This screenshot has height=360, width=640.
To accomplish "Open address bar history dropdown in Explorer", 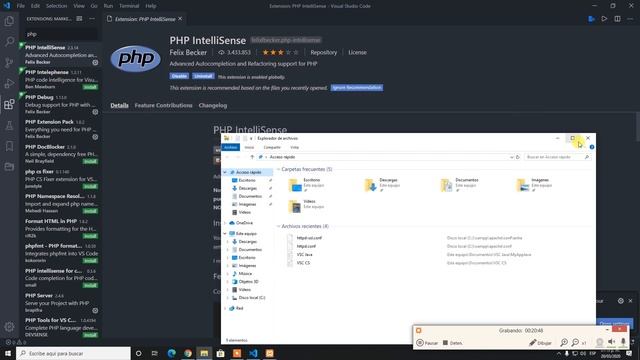I will (x=511, y=157).
